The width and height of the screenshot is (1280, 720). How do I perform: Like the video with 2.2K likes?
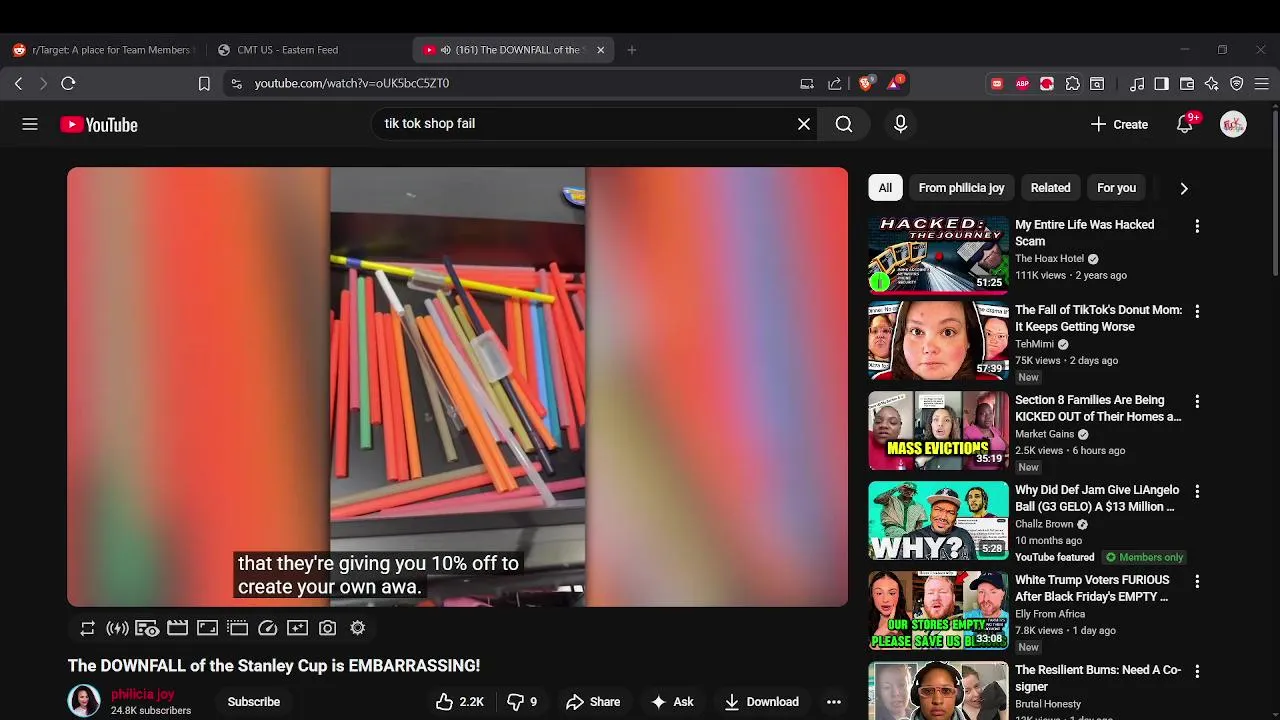(x=460, y=702)
